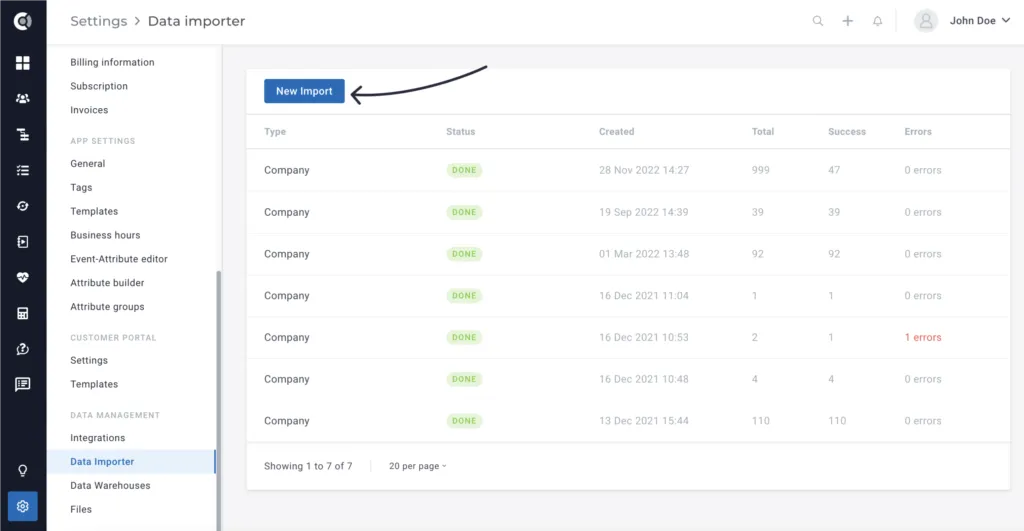Open the customers people icon
This screenshot has height=531, width=1024.
tap(23, 99)
